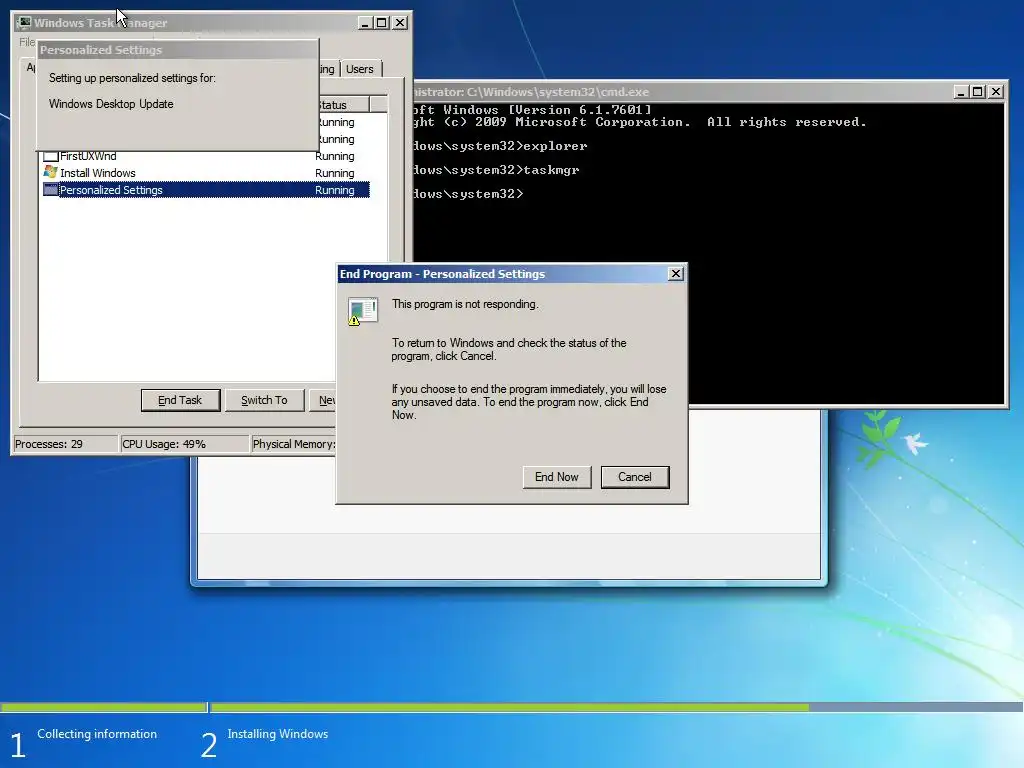The image size is (1024, 768).
Task: Close the Windows Task Manager window
Action: coord(400,23)
